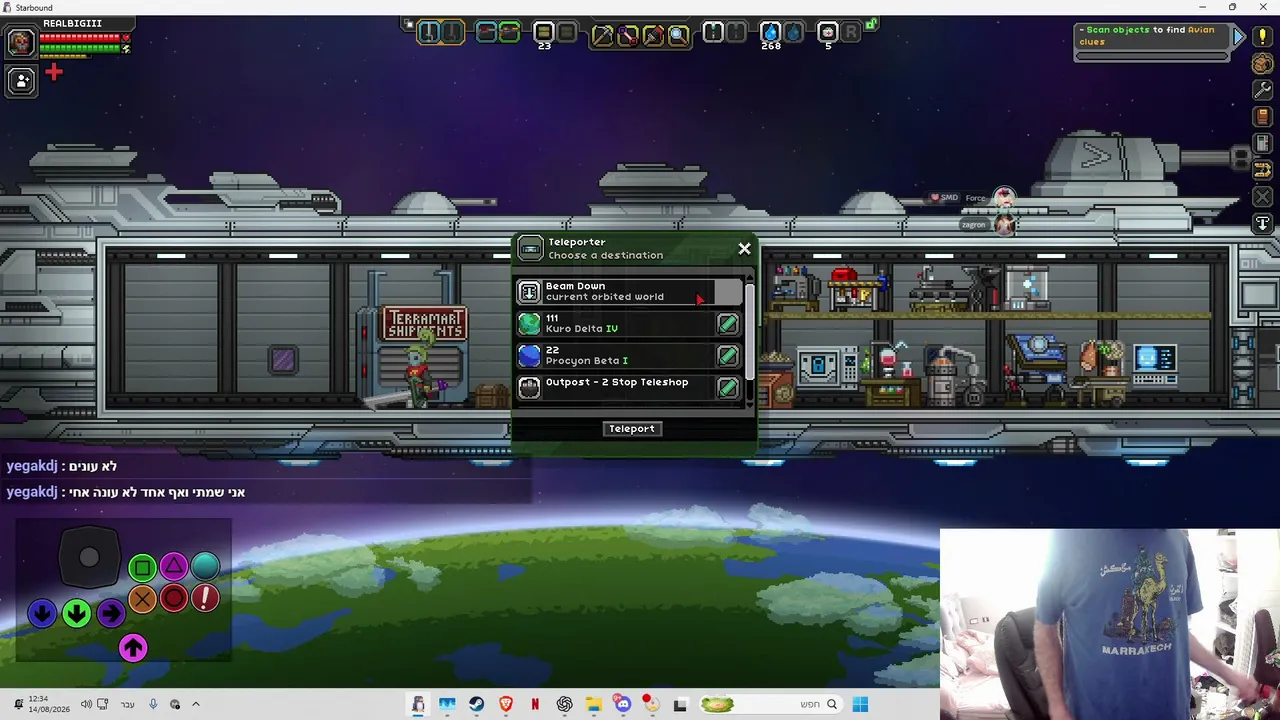This screenshot has width=1280, height=720.
Task: Edit the Outpost 2 Stop Teleshop bookmark
Action: tap(728, 387)
